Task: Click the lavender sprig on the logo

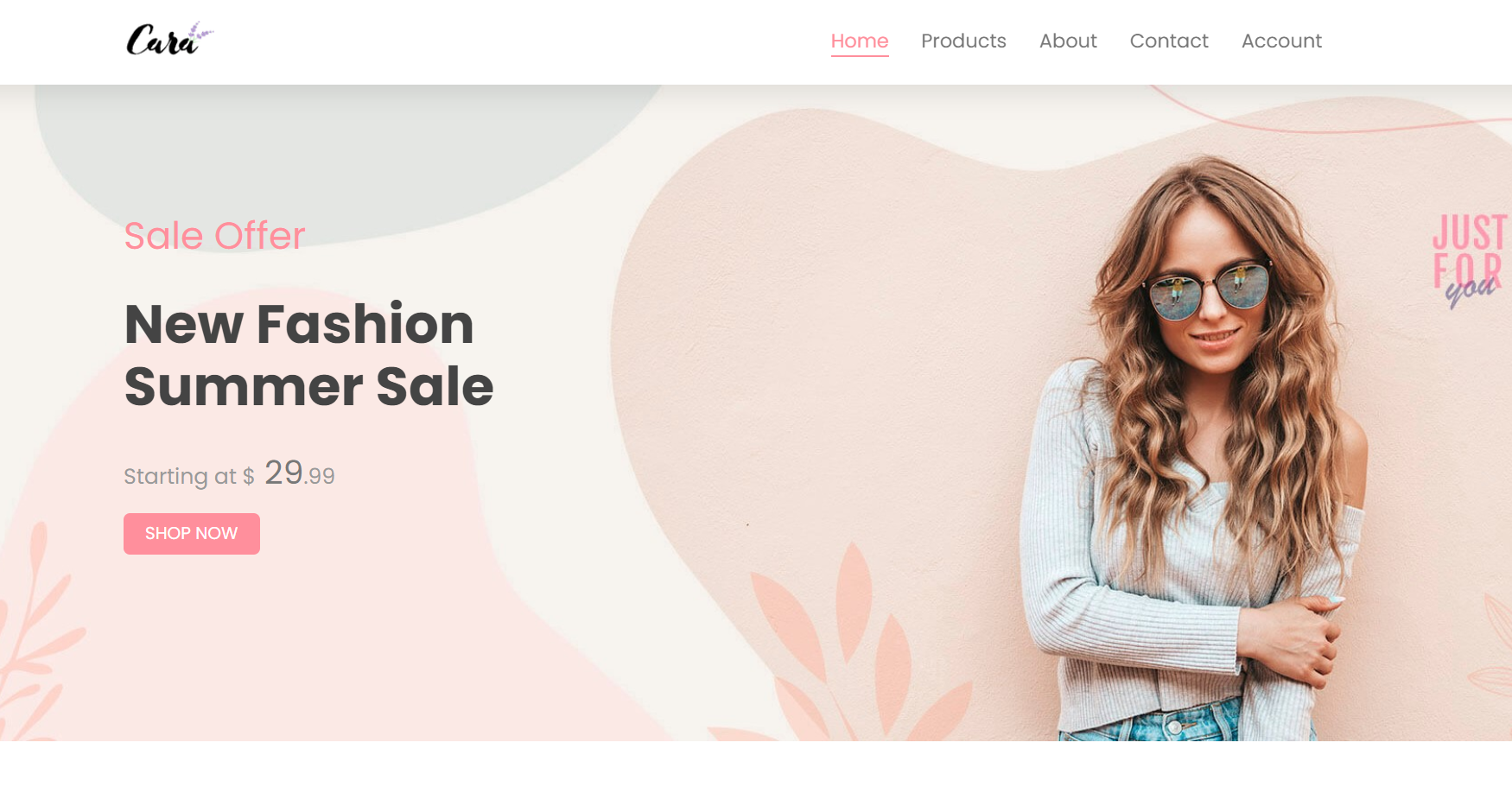Action: point(200,34)
